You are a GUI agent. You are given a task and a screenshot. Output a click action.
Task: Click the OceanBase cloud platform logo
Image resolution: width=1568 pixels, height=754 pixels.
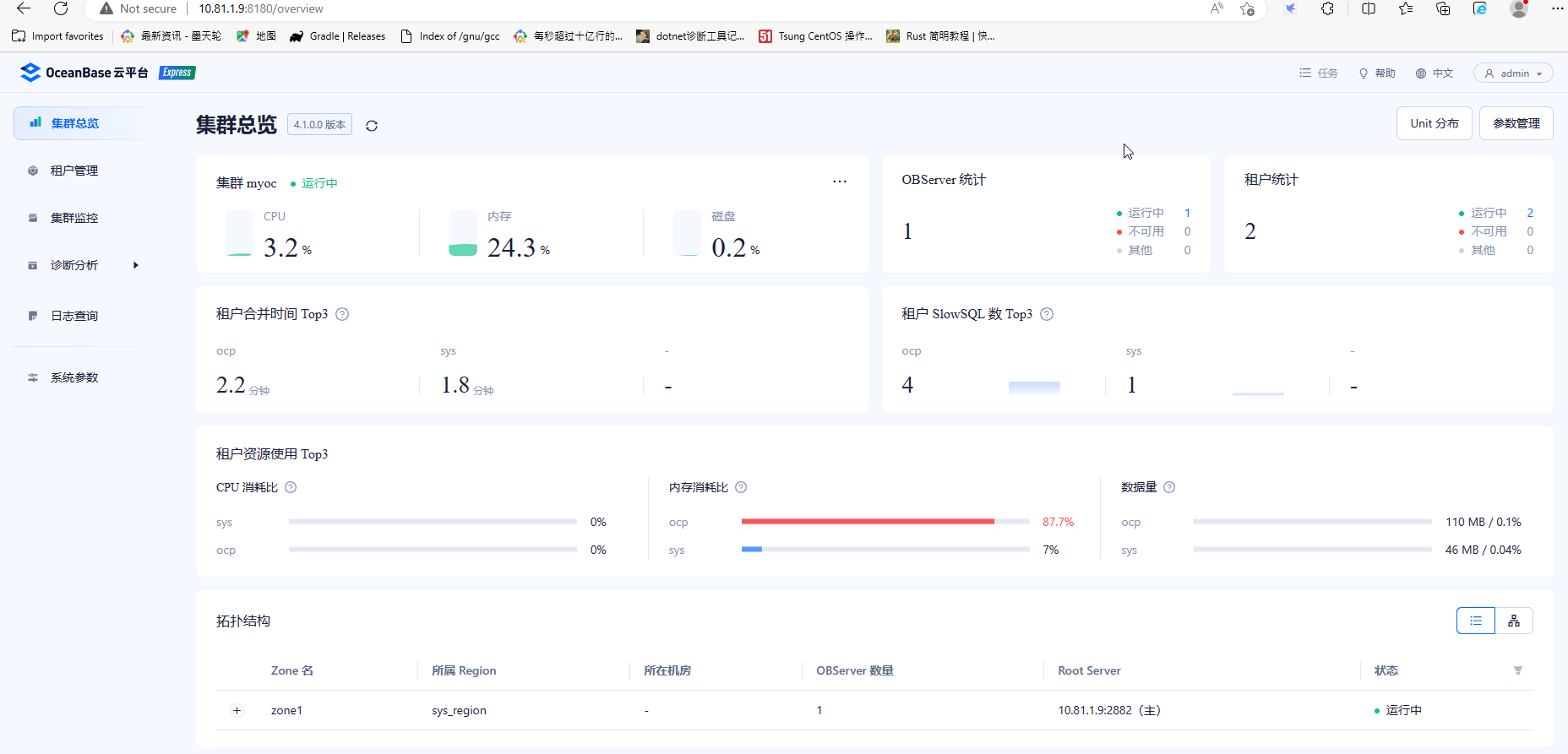(x=84, y=73)
